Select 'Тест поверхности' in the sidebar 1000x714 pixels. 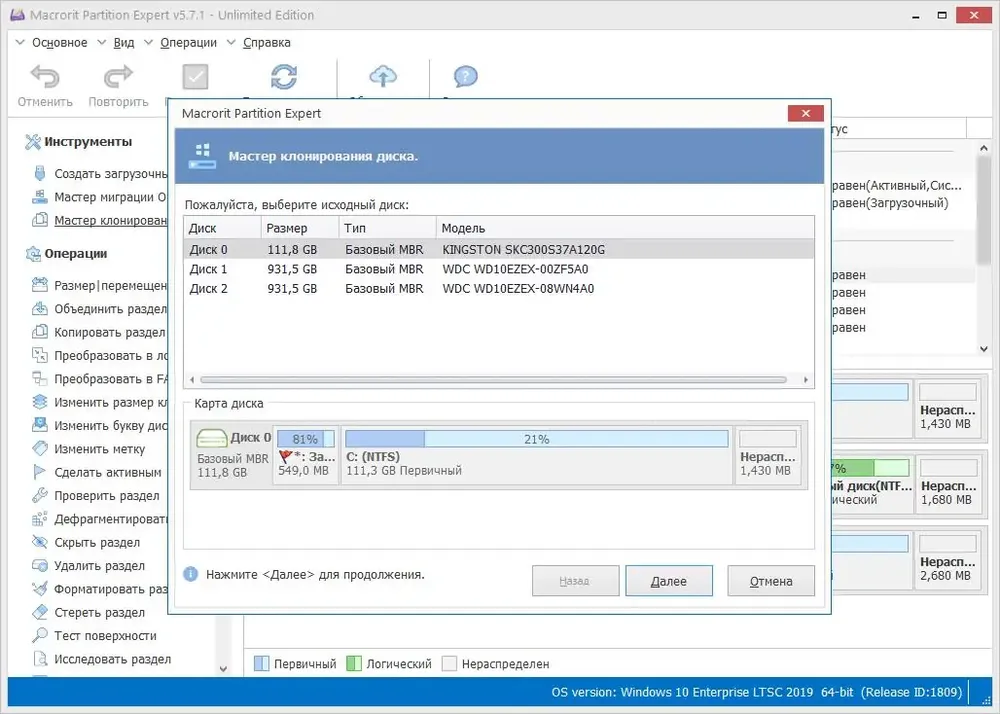[x=105, y=636]
